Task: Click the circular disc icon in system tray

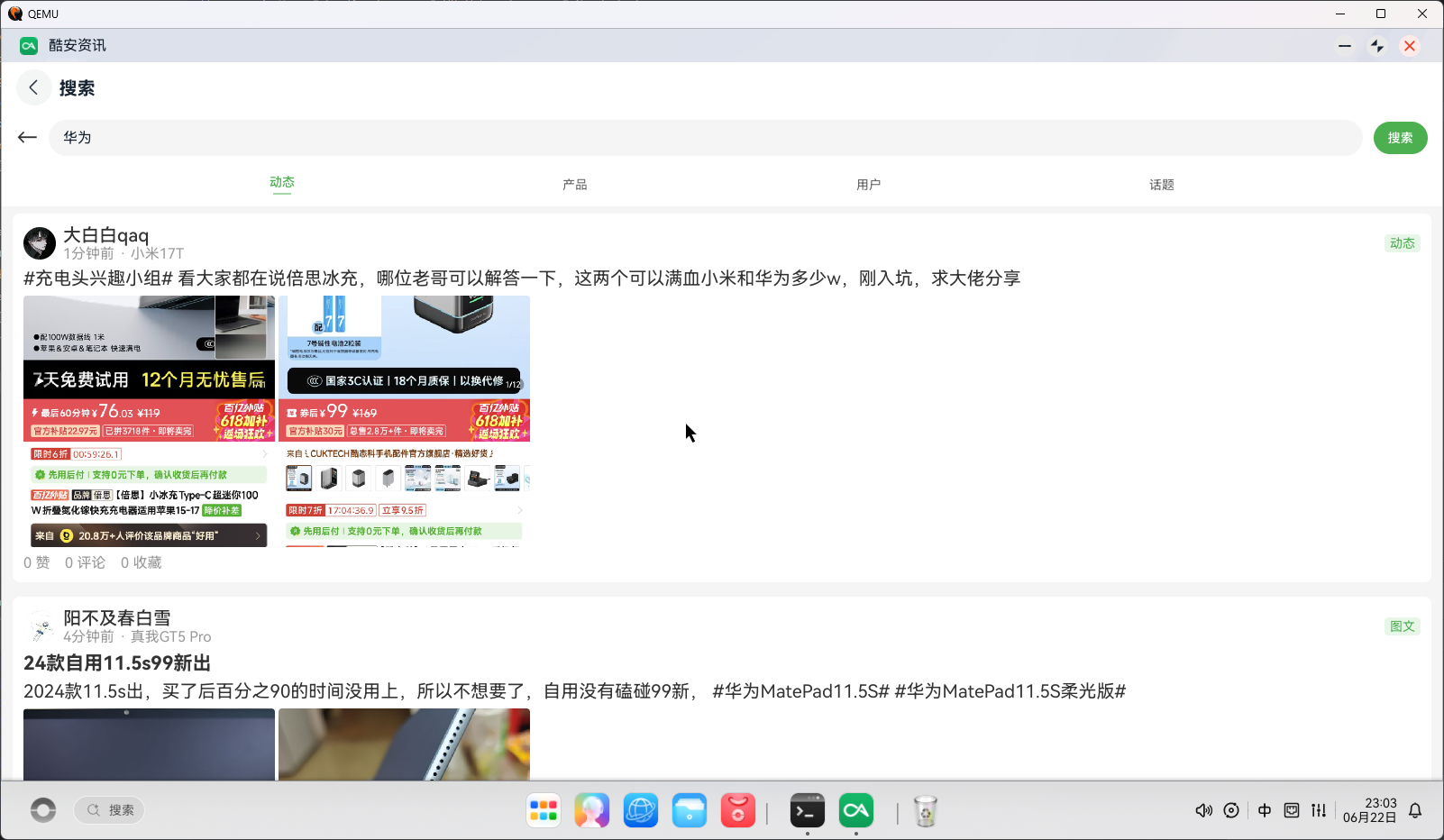Action: tap(1231, 810)
